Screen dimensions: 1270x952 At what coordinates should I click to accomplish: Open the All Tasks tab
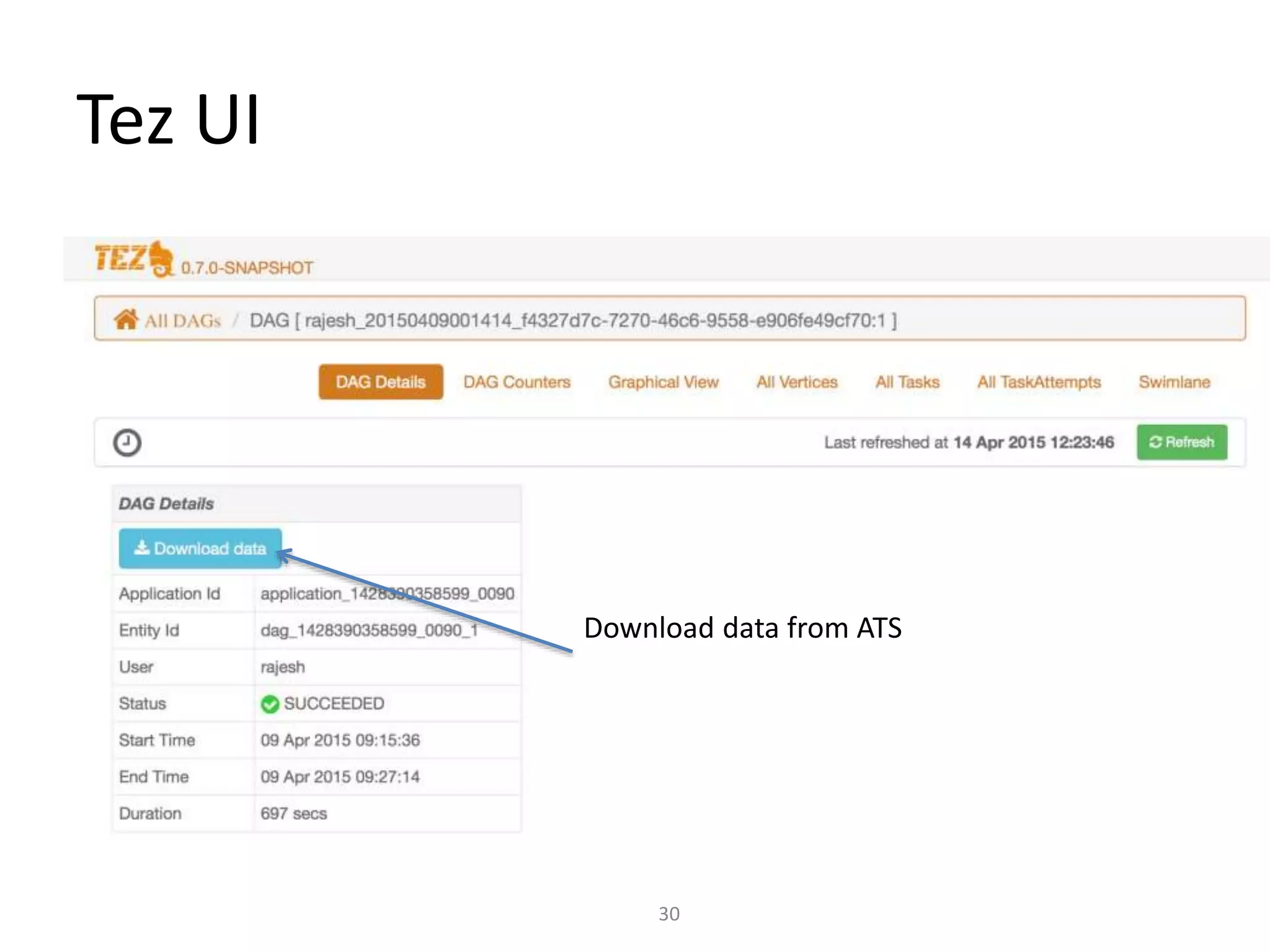pos(907,382)
